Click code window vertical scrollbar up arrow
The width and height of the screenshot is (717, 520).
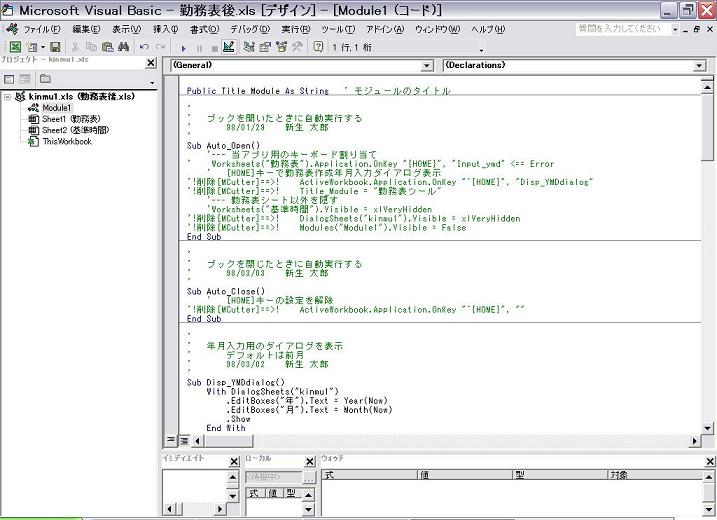[707, 87]
